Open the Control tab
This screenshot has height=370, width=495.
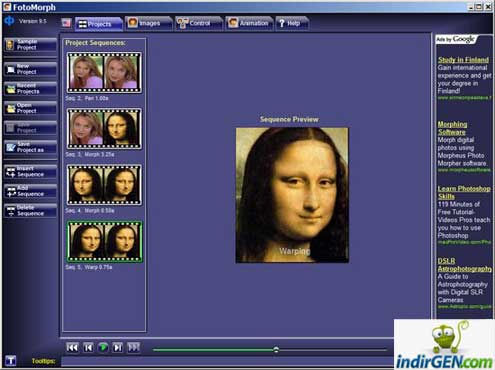pos(199,23)
